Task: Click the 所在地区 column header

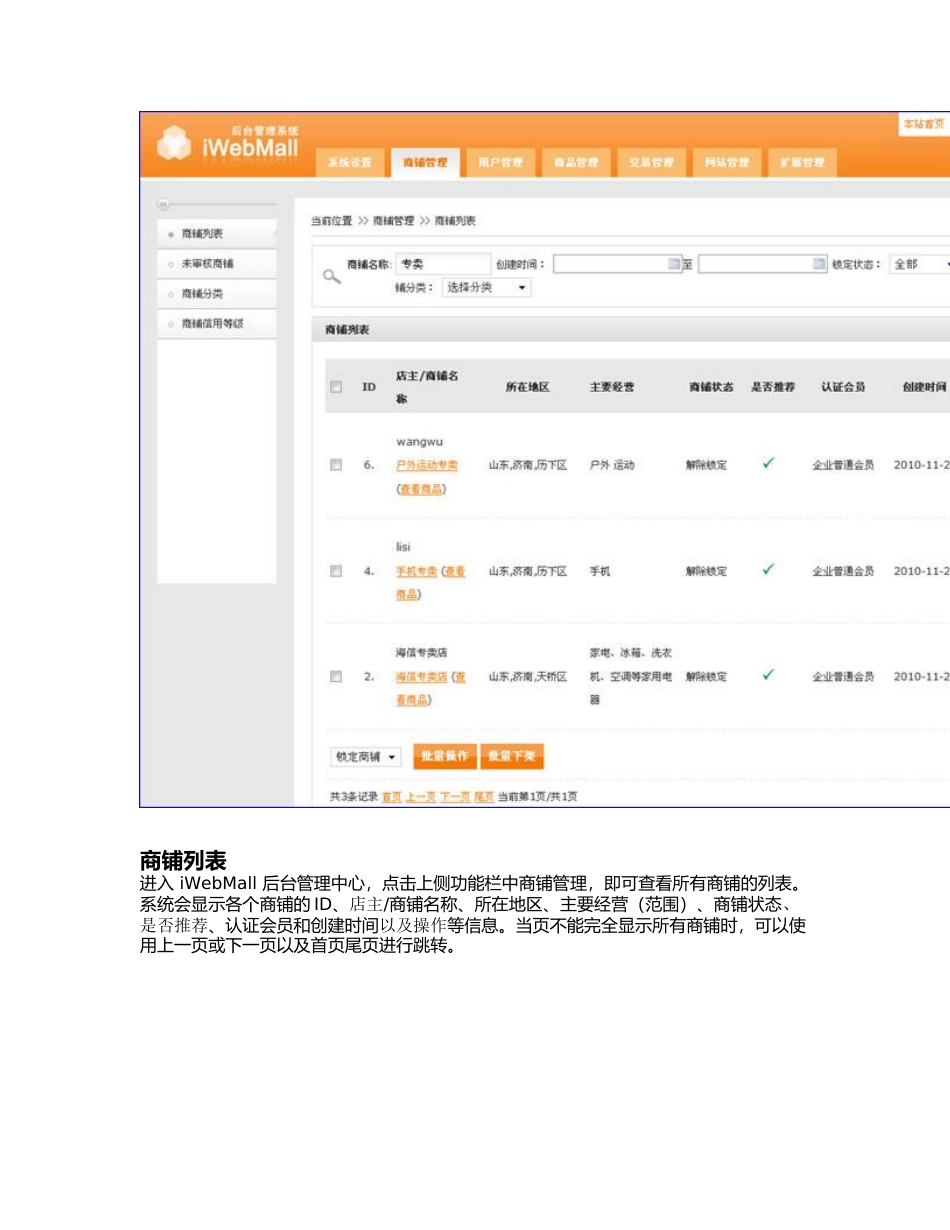Action: [527, 387]
